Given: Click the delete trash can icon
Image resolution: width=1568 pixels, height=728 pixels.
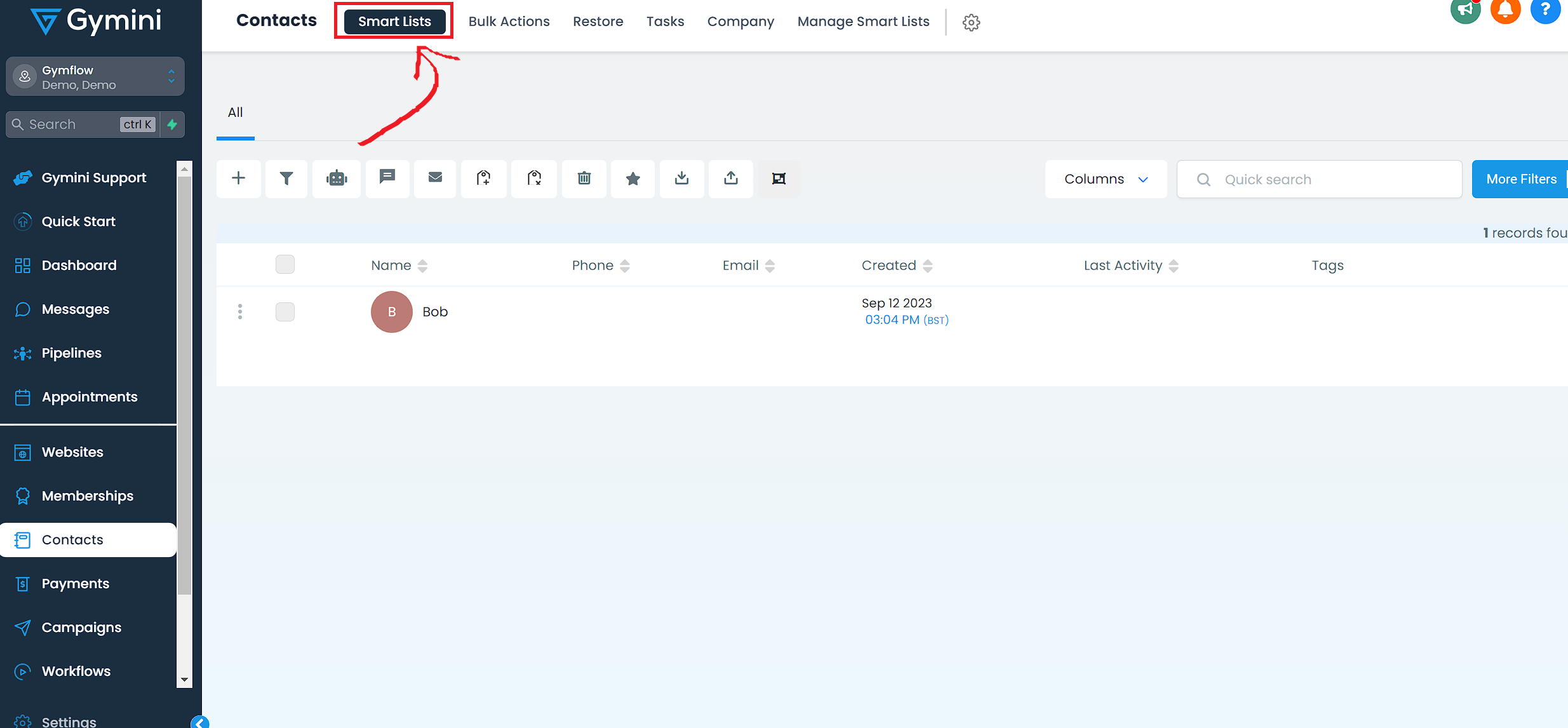Looking at the screenshot, I should (584, 179).
